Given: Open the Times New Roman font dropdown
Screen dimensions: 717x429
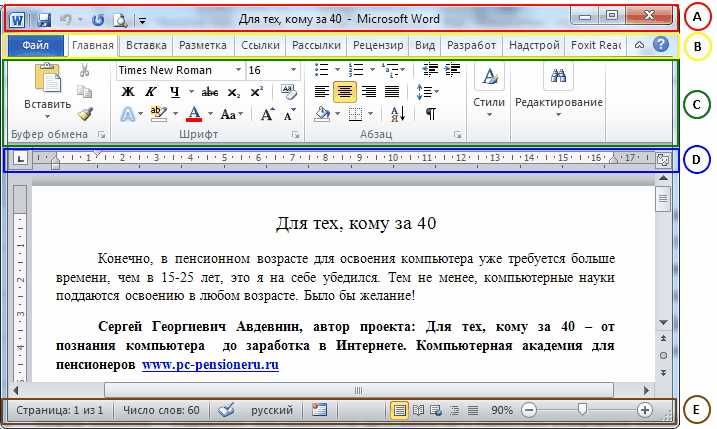Looking at the screenshot, I should [238, 70].
